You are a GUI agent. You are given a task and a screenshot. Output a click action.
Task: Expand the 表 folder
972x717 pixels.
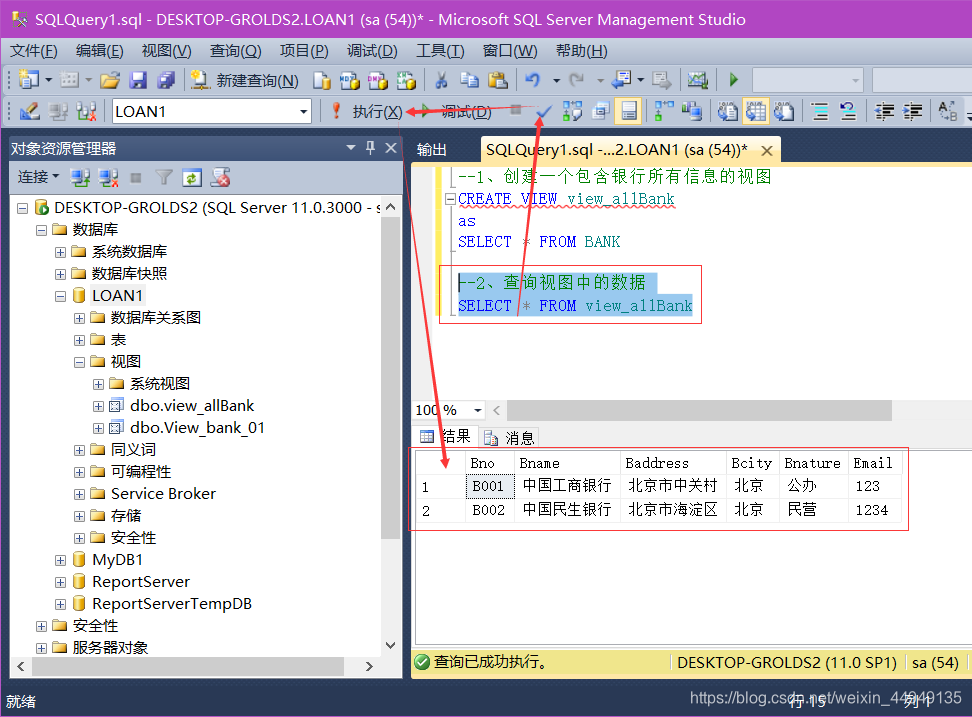click(x=79, y=340)
